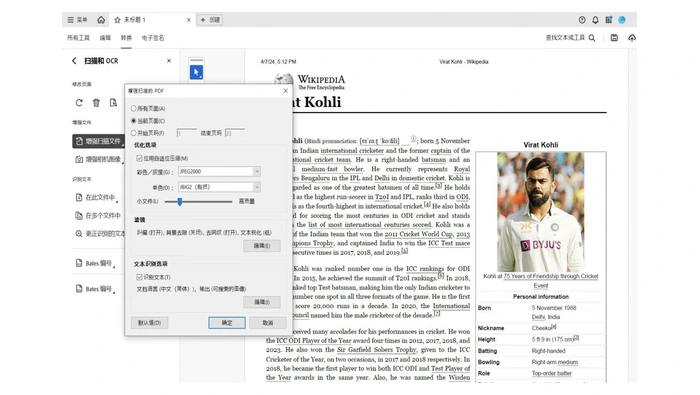Select the 所有页面 radio button
The image size is (700, 395).
click(133, 108)
